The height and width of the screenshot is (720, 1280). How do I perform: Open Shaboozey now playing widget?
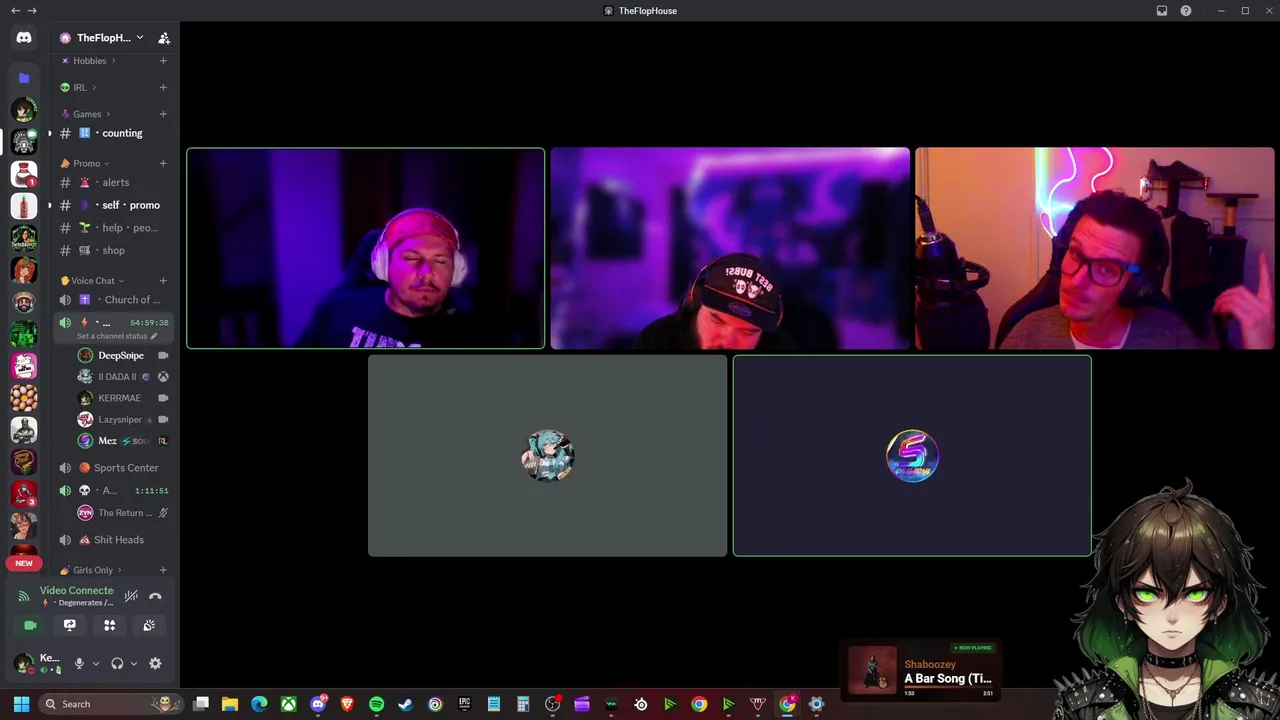pyautogui.click(x=921, y=669)
